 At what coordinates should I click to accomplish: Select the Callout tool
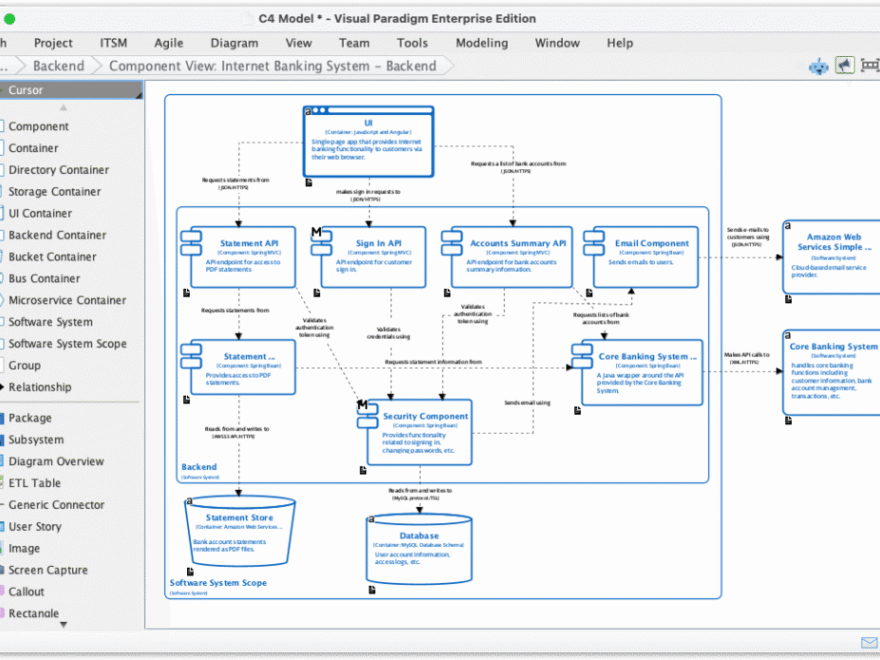[x=31, y=591]
